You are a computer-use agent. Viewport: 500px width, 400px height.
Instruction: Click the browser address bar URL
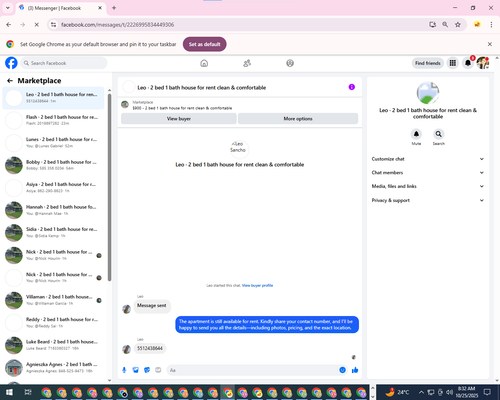[x=117, y=25]
